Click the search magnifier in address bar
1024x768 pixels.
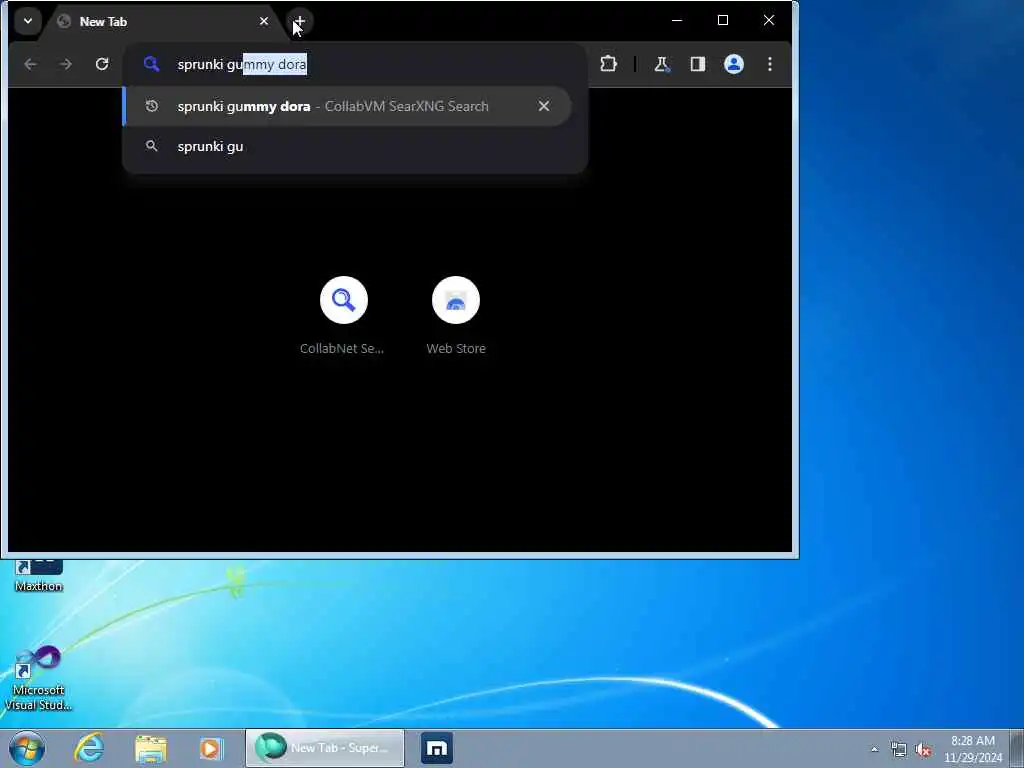tap(152, 64)
